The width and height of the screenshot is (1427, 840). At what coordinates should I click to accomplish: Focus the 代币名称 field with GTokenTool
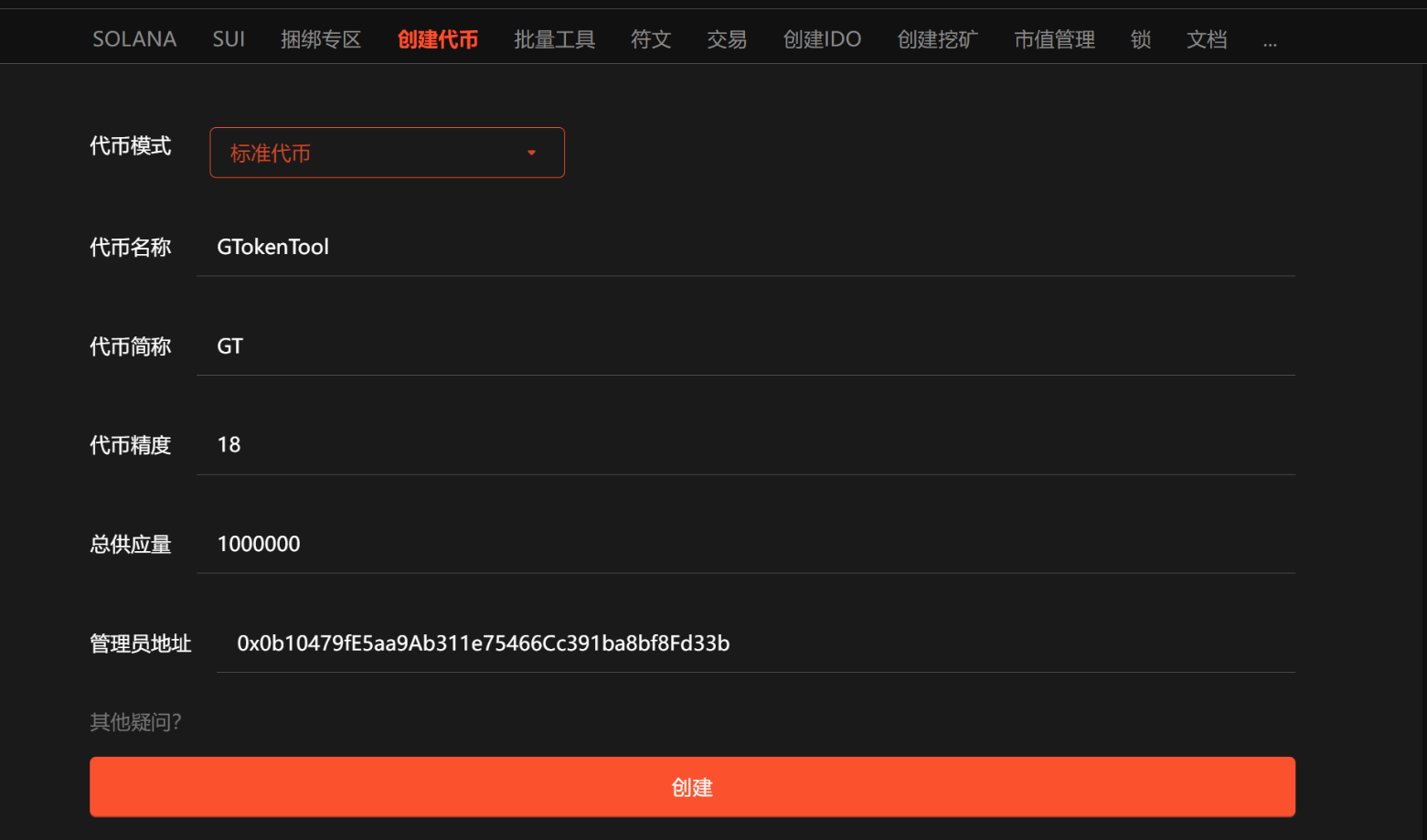(746, 247)
